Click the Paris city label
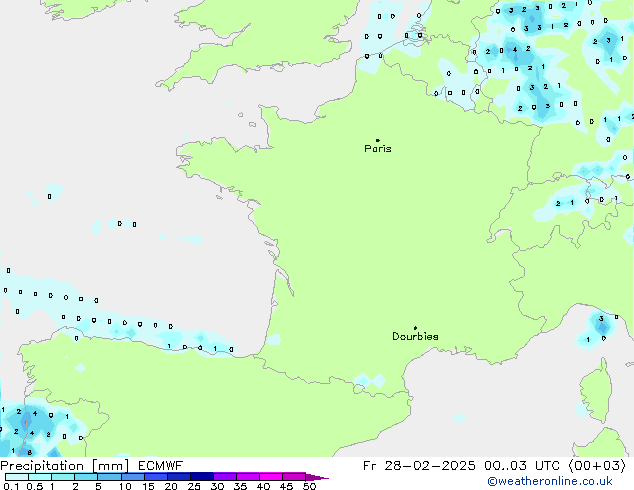Screen dimensions: 634x490 378,148
